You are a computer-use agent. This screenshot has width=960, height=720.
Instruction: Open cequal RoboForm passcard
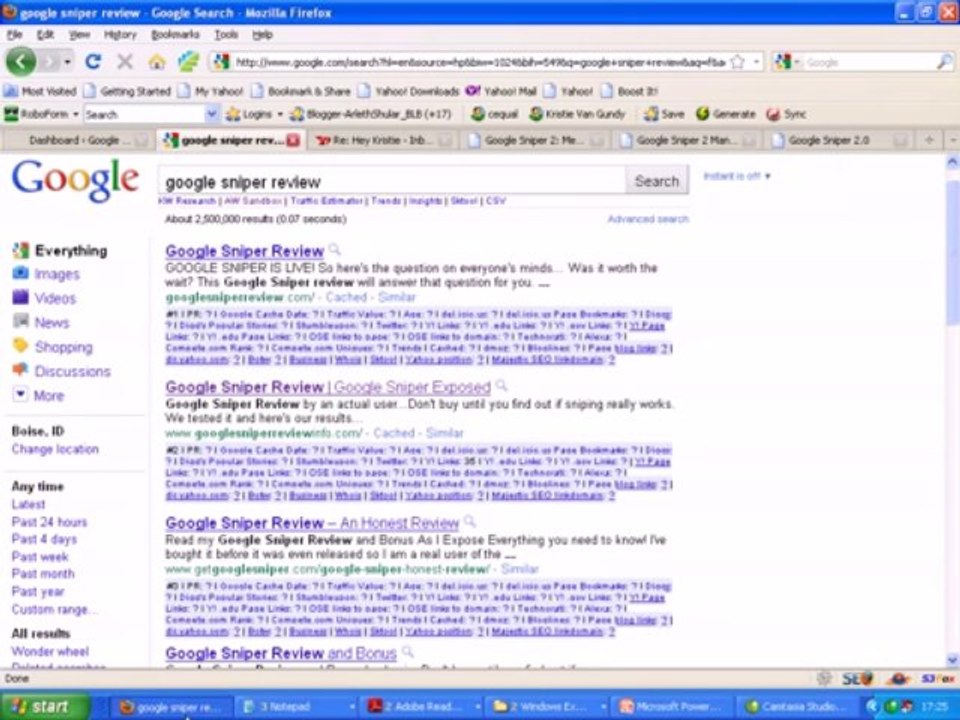(495, 114)
